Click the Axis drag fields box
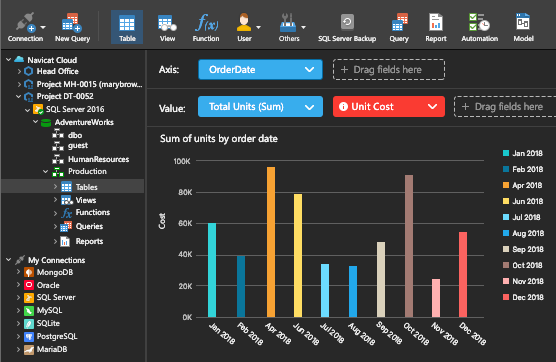Viewport: 556px width, 362px height. (389, 69)
